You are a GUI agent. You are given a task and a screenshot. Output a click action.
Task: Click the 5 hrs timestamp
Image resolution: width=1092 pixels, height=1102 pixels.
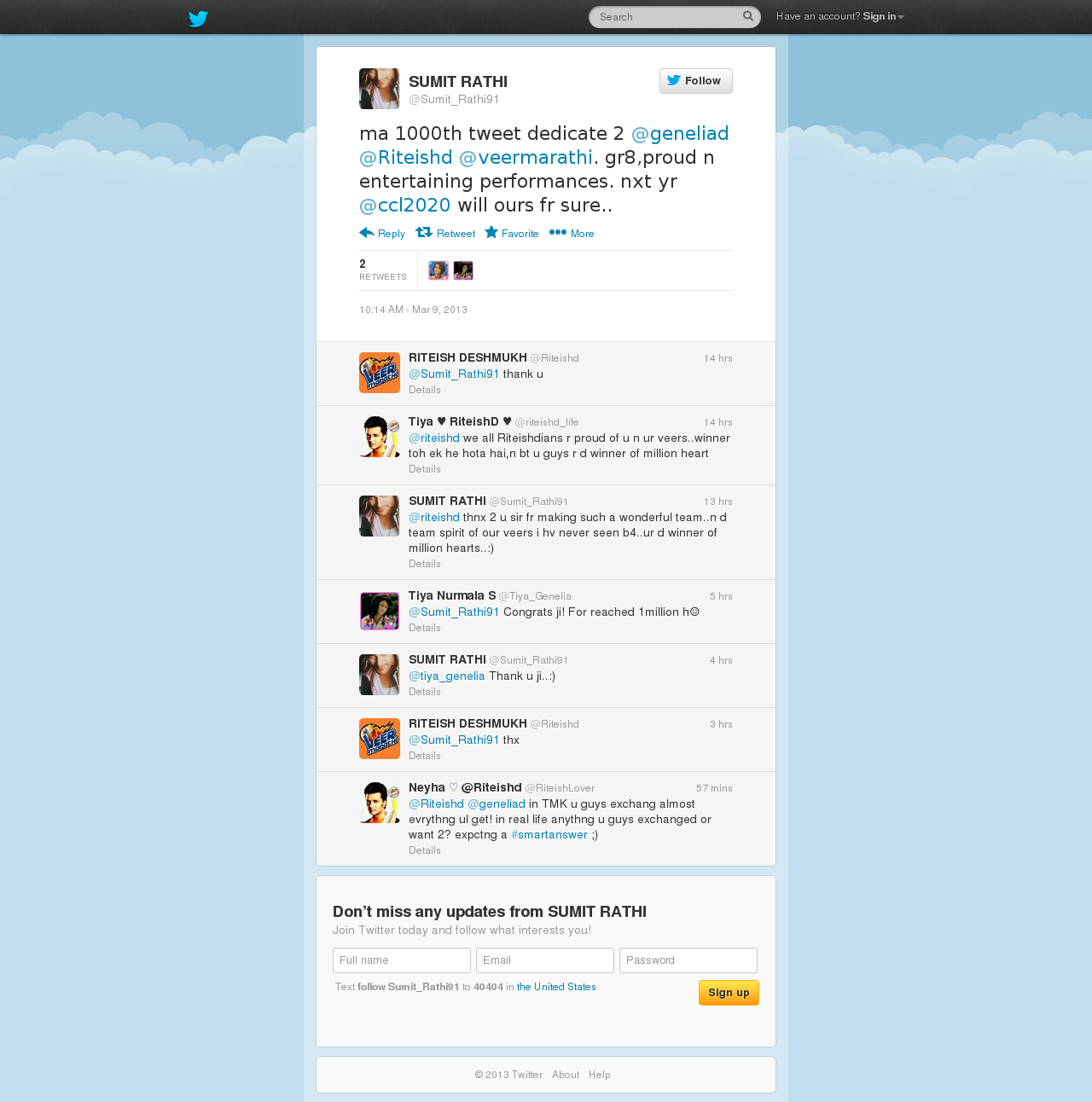pos(721,596)
